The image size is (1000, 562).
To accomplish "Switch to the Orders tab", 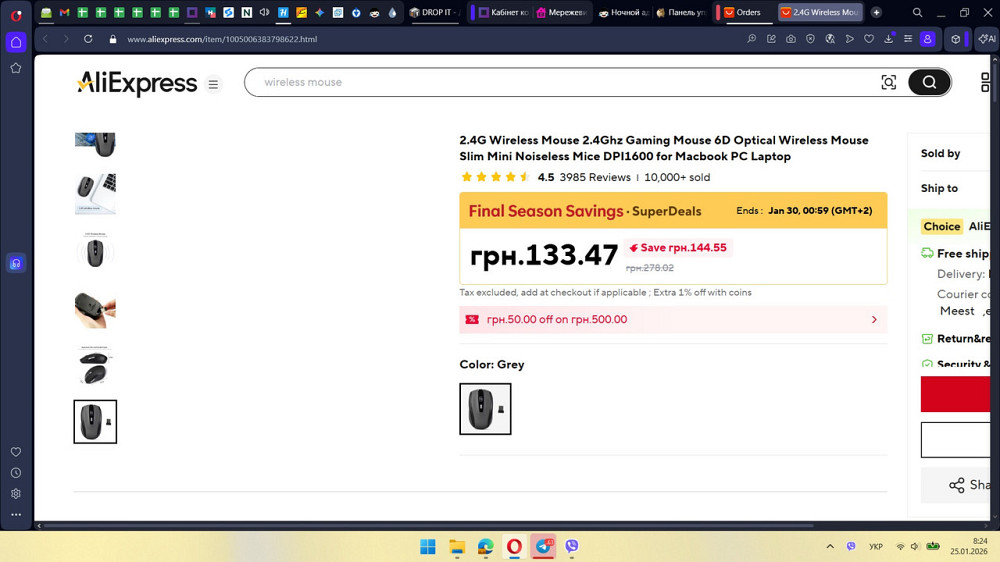I will click(744, 12).
